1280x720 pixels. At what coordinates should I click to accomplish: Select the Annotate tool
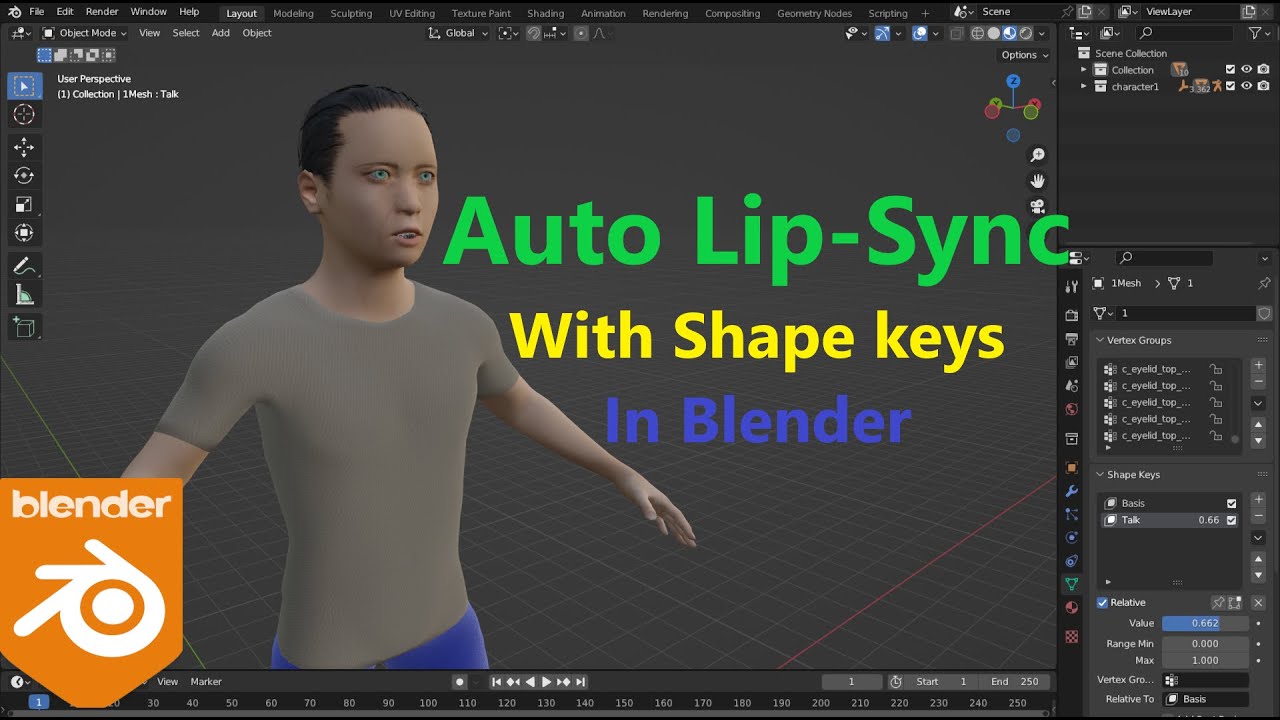pos(25,266)
